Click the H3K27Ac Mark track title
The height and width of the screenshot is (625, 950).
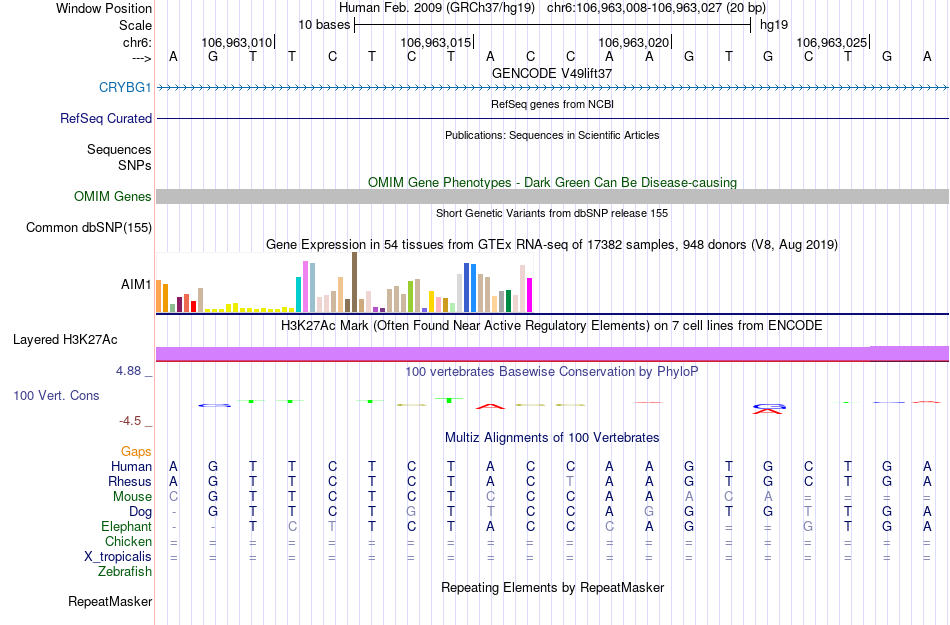(552, 325)
